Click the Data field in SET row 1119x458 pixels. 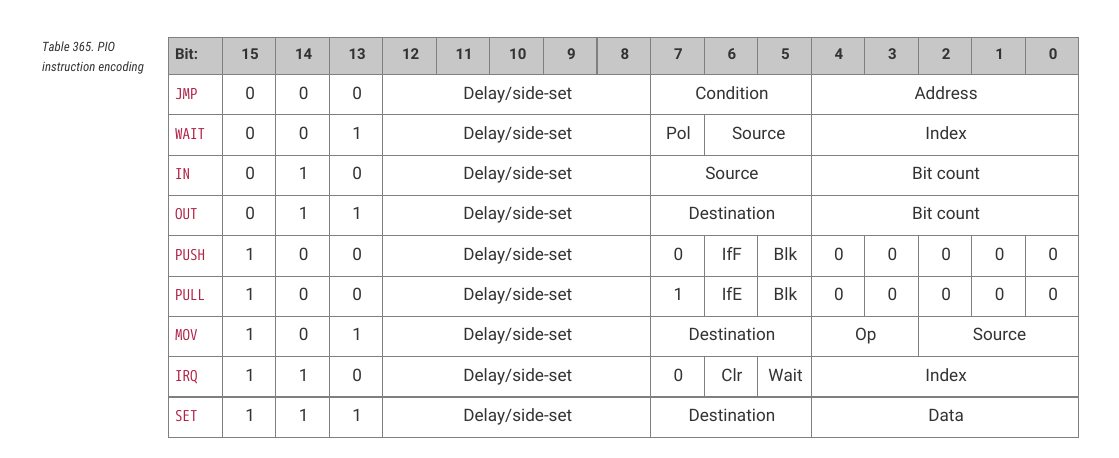point(945,416)
